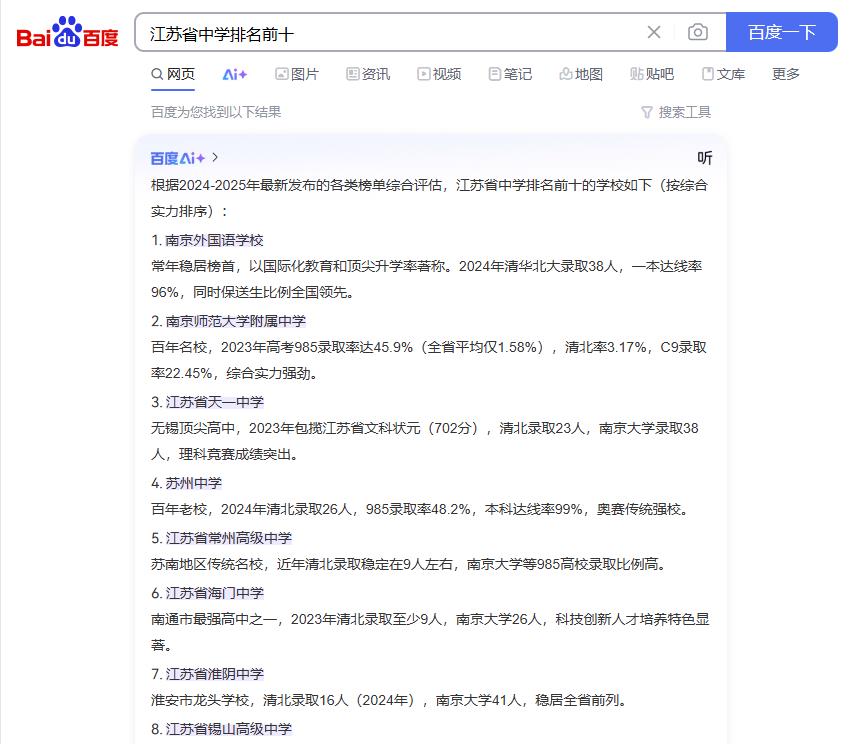Expand the 更多 menu
850x744 pixels.
pos(786,74)
